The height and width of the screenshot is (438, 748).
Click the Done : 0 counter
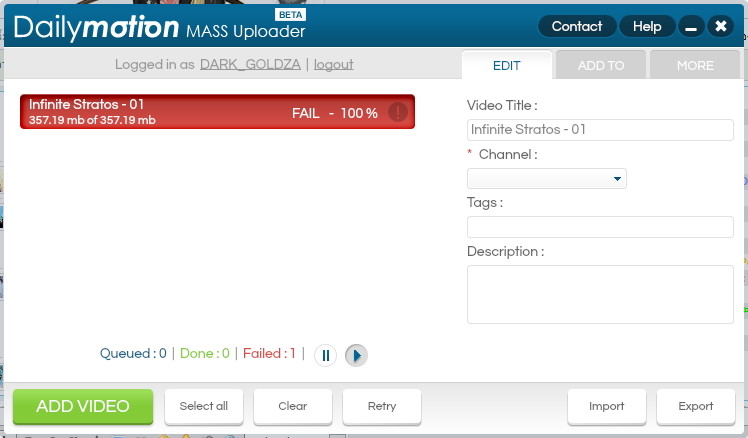click(205, 354)
